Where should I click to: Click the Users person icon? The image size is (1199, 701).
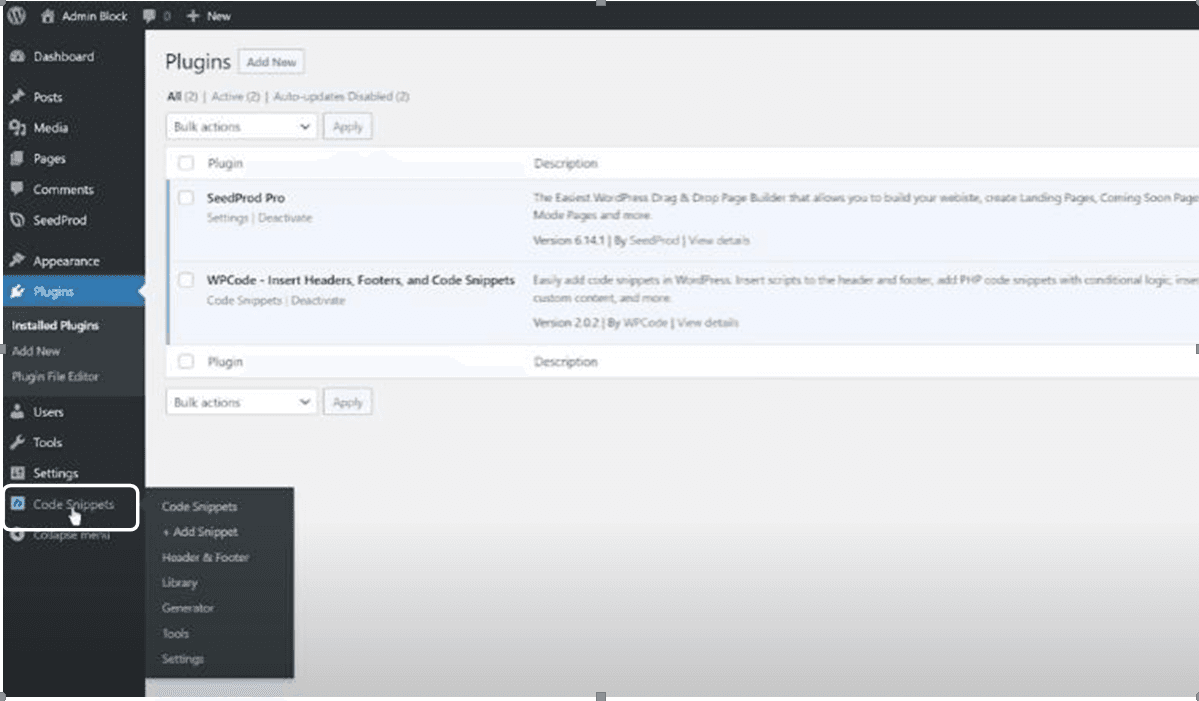click(16, 412)
